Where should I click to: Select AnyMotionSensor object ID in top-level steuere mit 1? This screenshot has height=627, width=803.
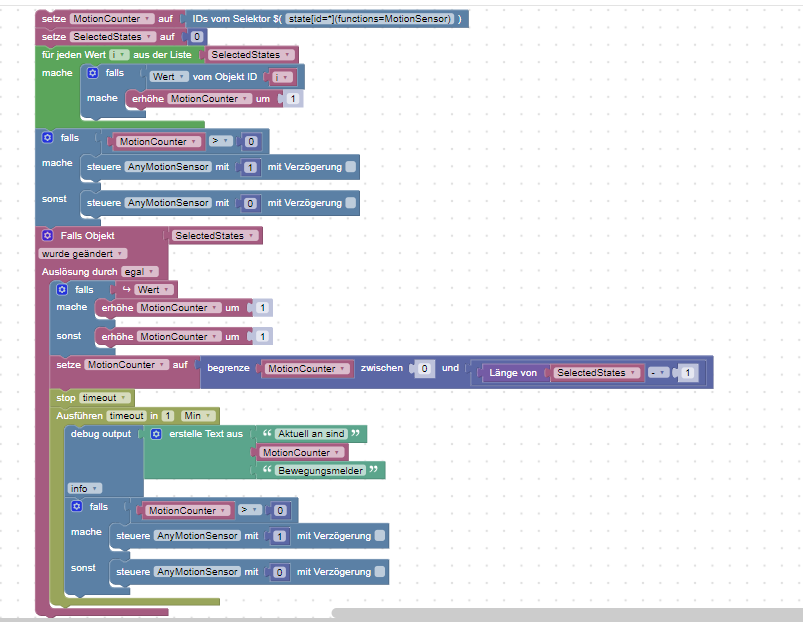[x=168, y=166]
